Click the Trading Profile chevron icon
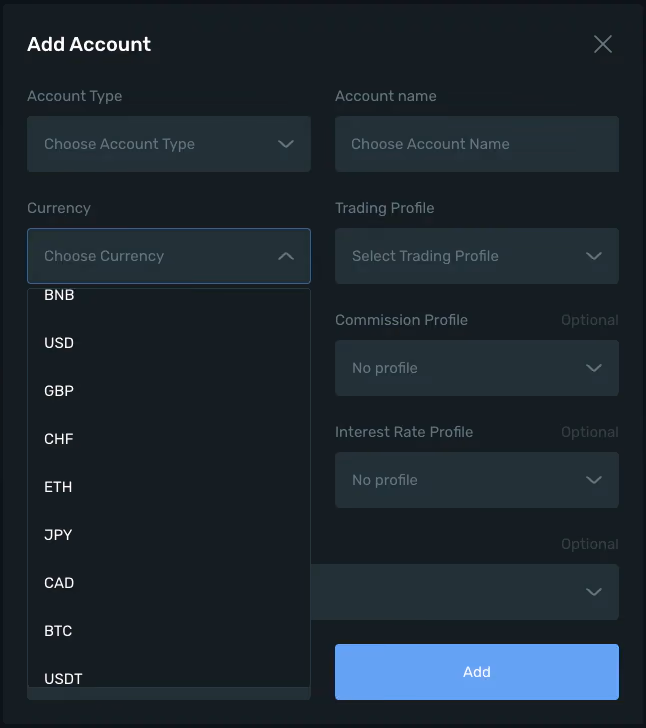The width and height of the screenshot is (646, 728). [594, 256]
